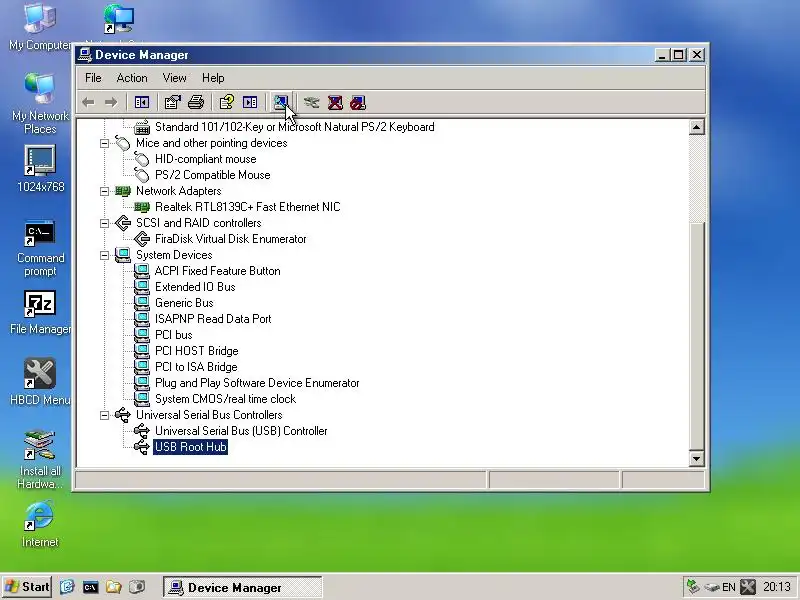
Task: Click the vertical scrollbar thumb
Action: click(696, 335)
